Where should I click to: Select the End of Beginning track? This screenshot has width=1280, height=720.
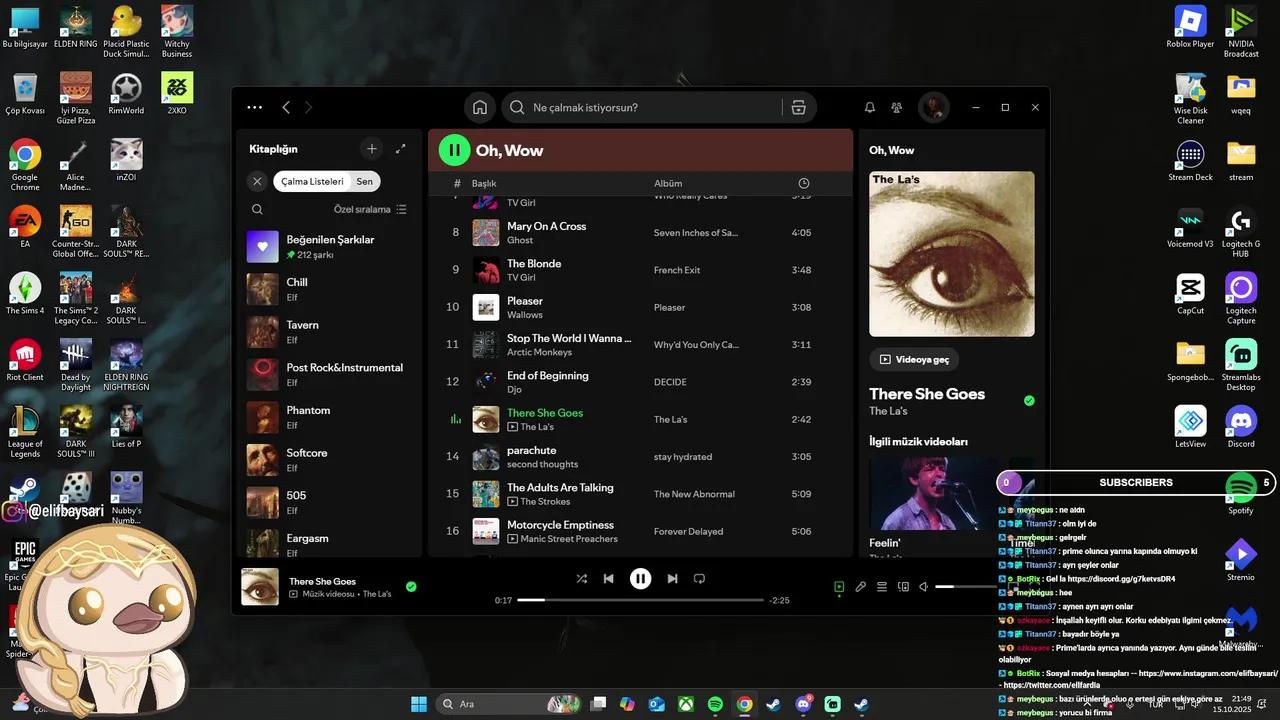640,382
